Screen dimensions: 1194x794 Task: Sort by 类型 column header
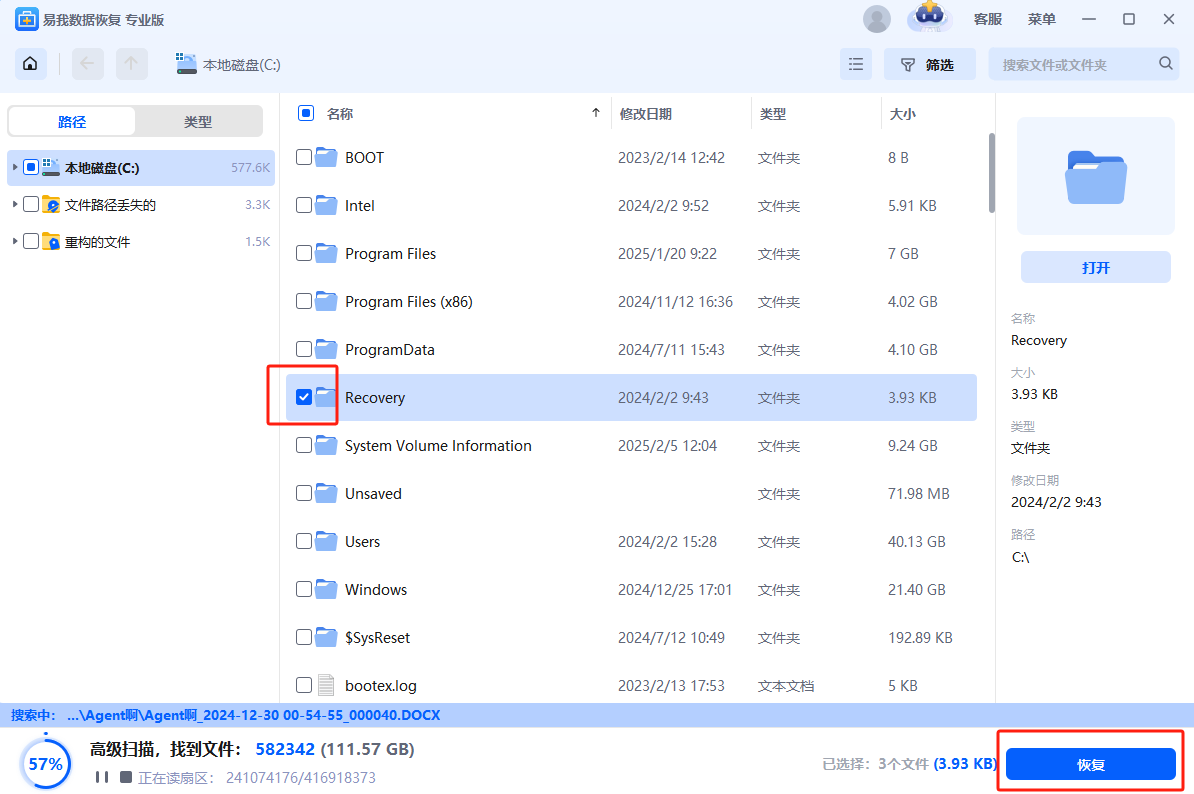[x=772, y=113]
